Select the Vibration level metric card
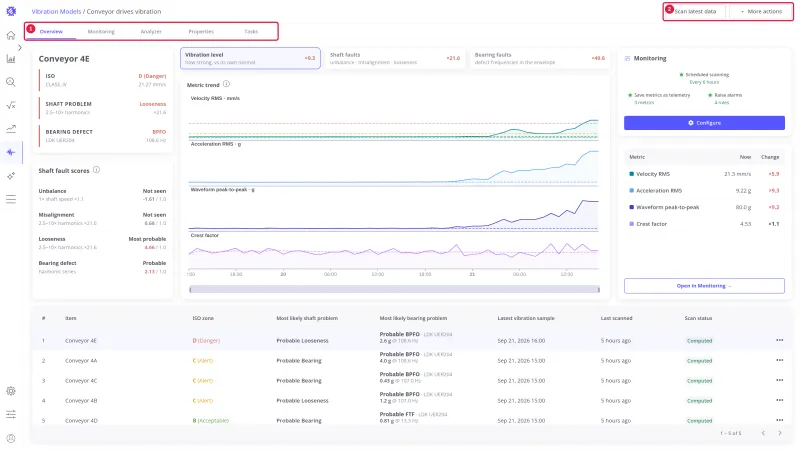800x450 pixels. (250, 58)
